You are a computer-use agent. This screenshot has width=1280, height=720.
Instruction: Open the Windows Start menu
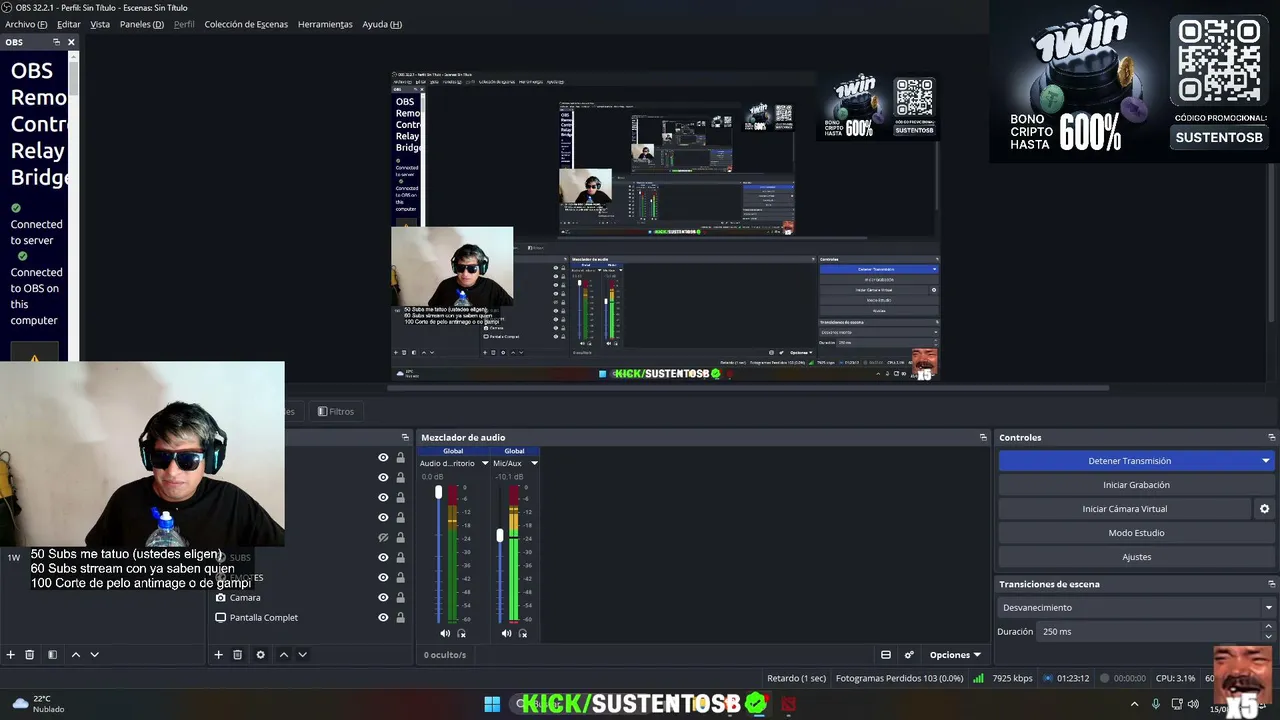492,704
